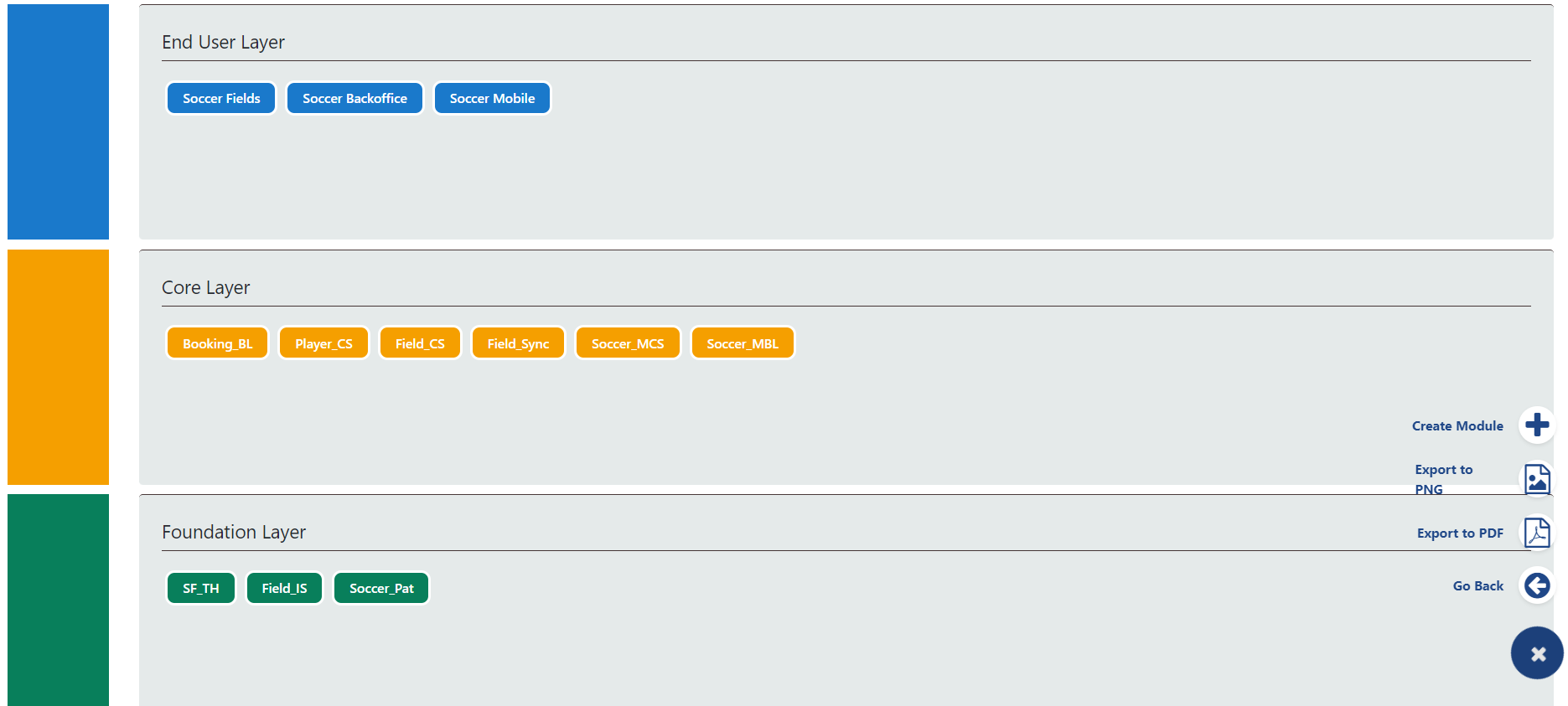Open the Soccer Mobile module
1568x706 pixels.
(492, 98)
